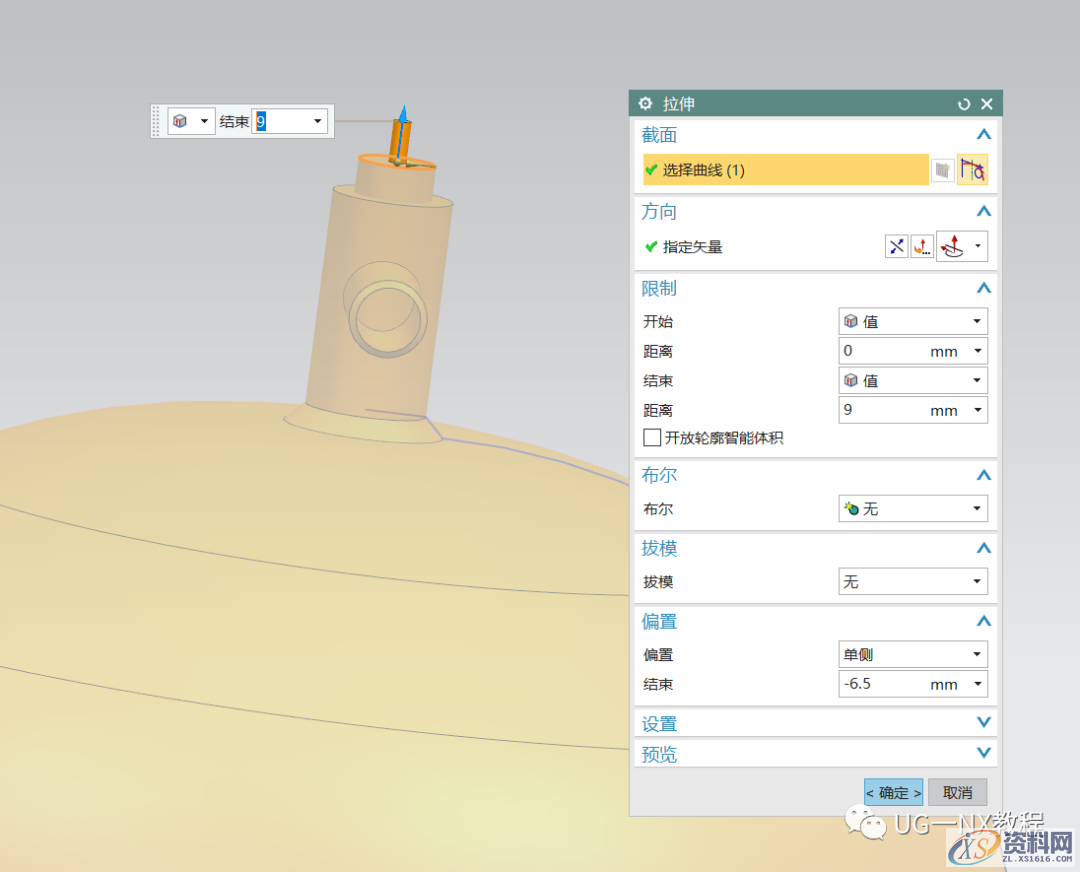Viewport: 1080px width, 872px height.
Task: Enable 开放轮廓智能体积 checkbox
Action: pyautogui.click(x=652, y=438)
